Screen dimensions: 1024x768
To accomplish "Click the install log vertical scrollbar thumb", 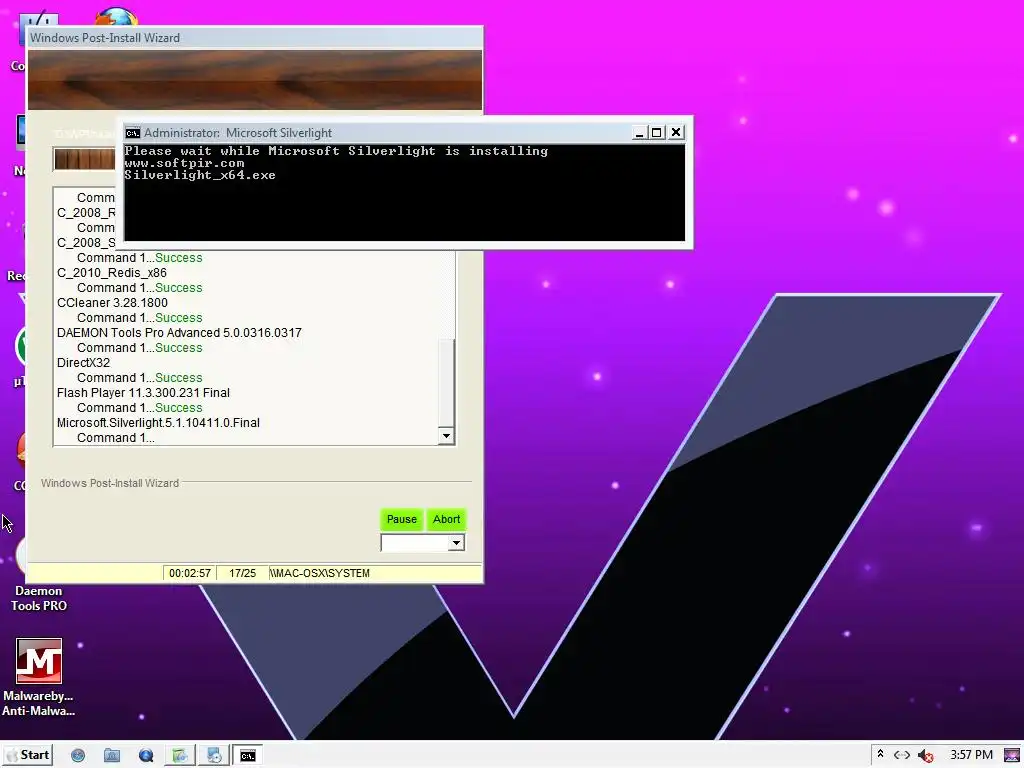I will 446,383.
